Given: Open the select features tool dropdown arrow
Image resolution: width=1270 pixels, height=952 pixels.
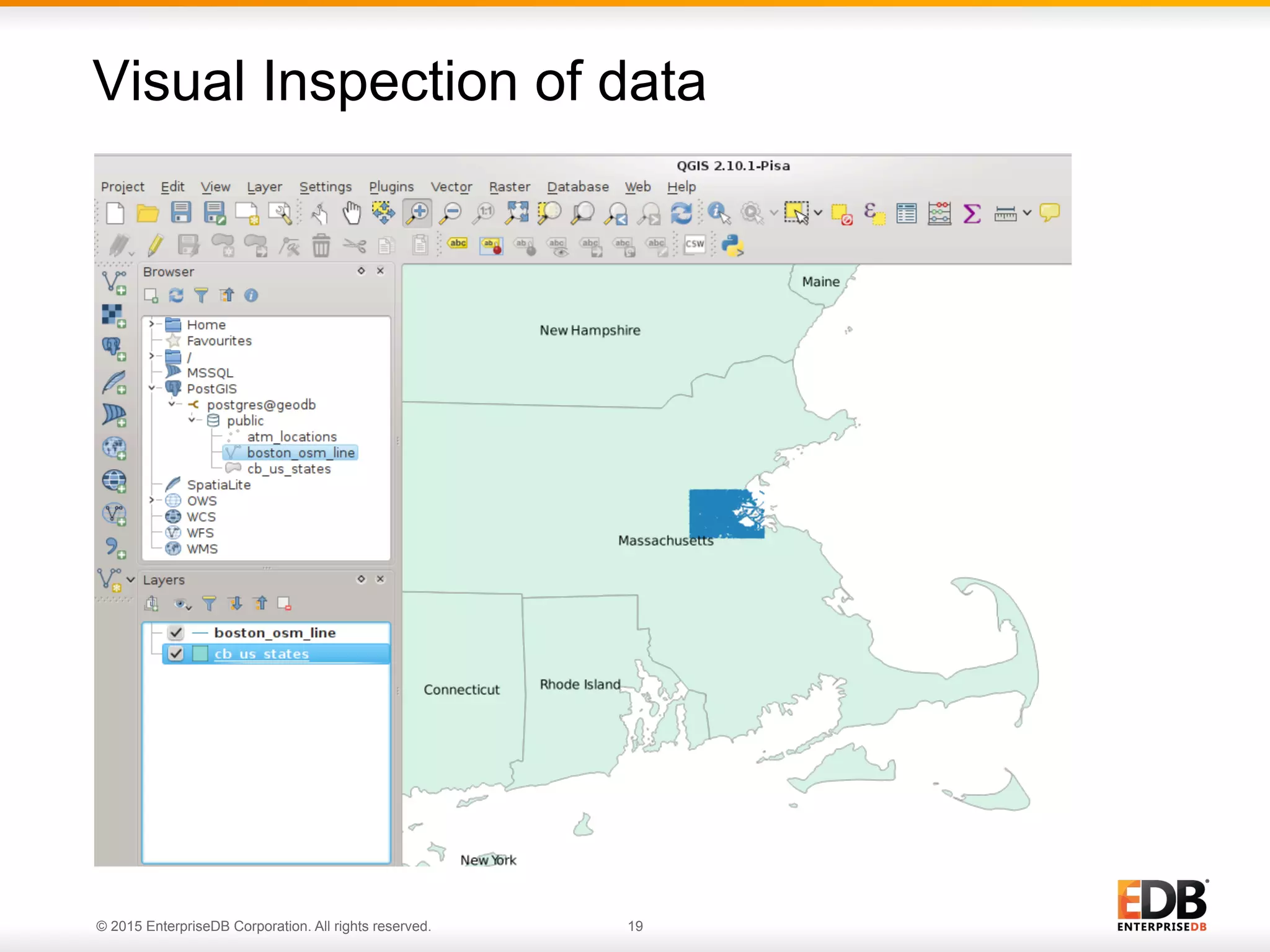Looking at the screenshot, I should pos(818,213).
